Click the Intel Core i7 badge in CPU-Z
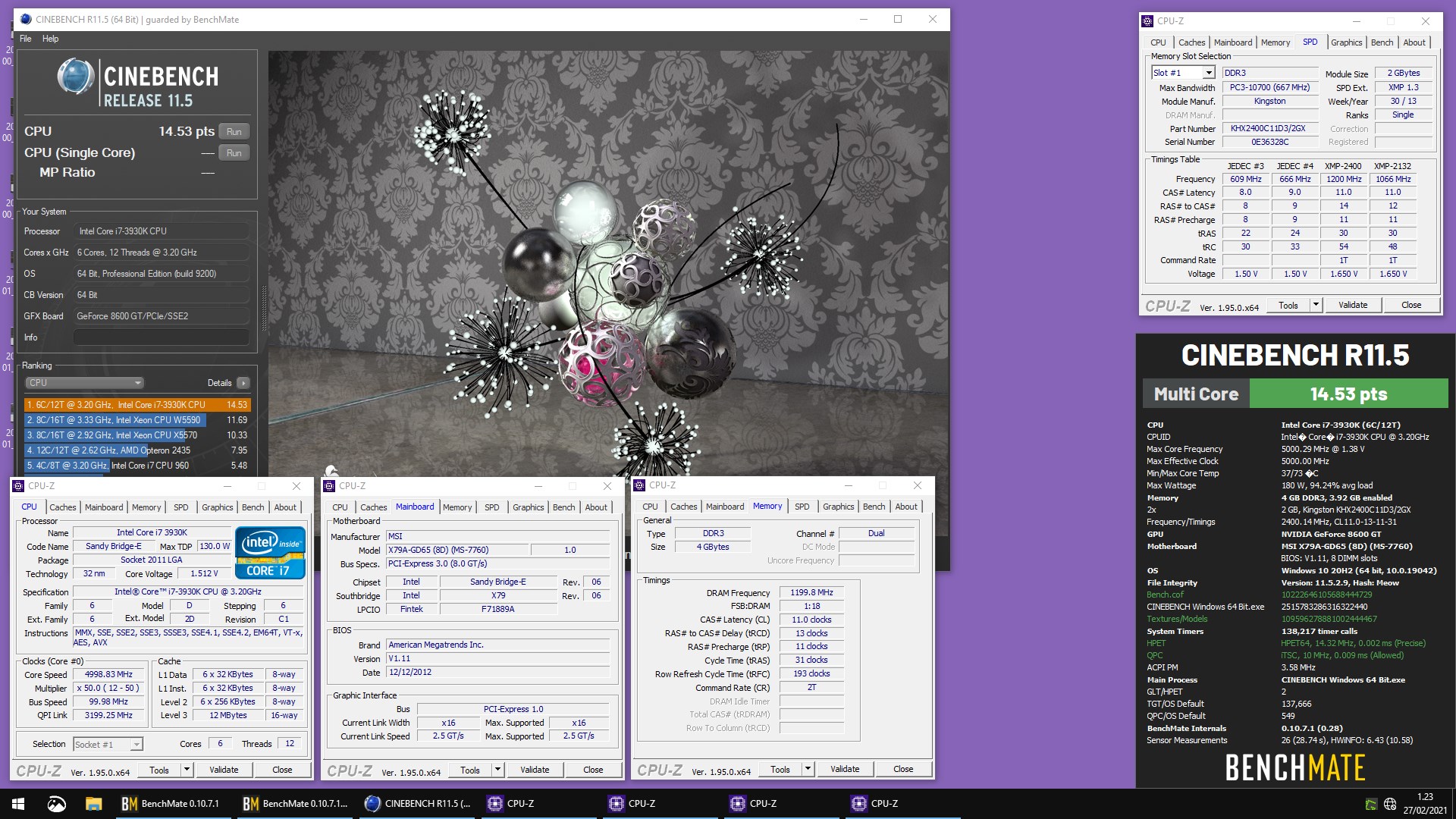 pos(271,553)
